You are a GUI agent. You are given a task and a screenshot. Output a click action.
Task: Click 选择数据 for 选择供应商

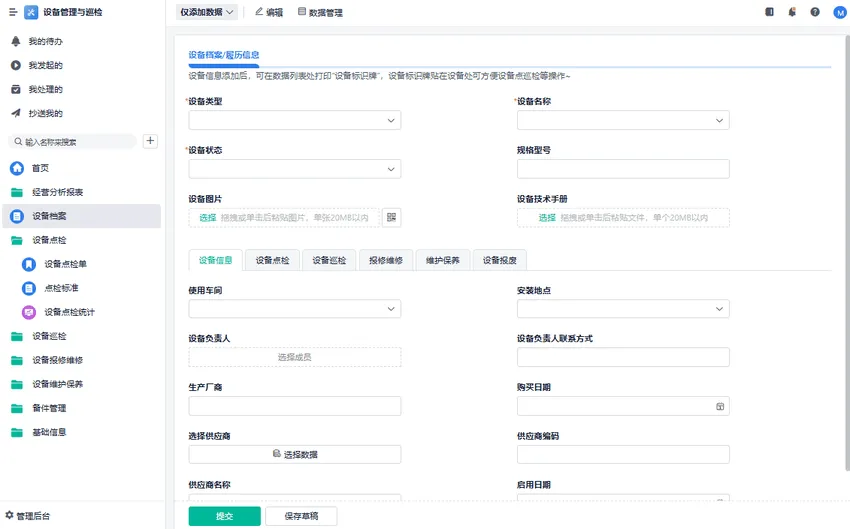pyautogui.click(x=295, y=454)
